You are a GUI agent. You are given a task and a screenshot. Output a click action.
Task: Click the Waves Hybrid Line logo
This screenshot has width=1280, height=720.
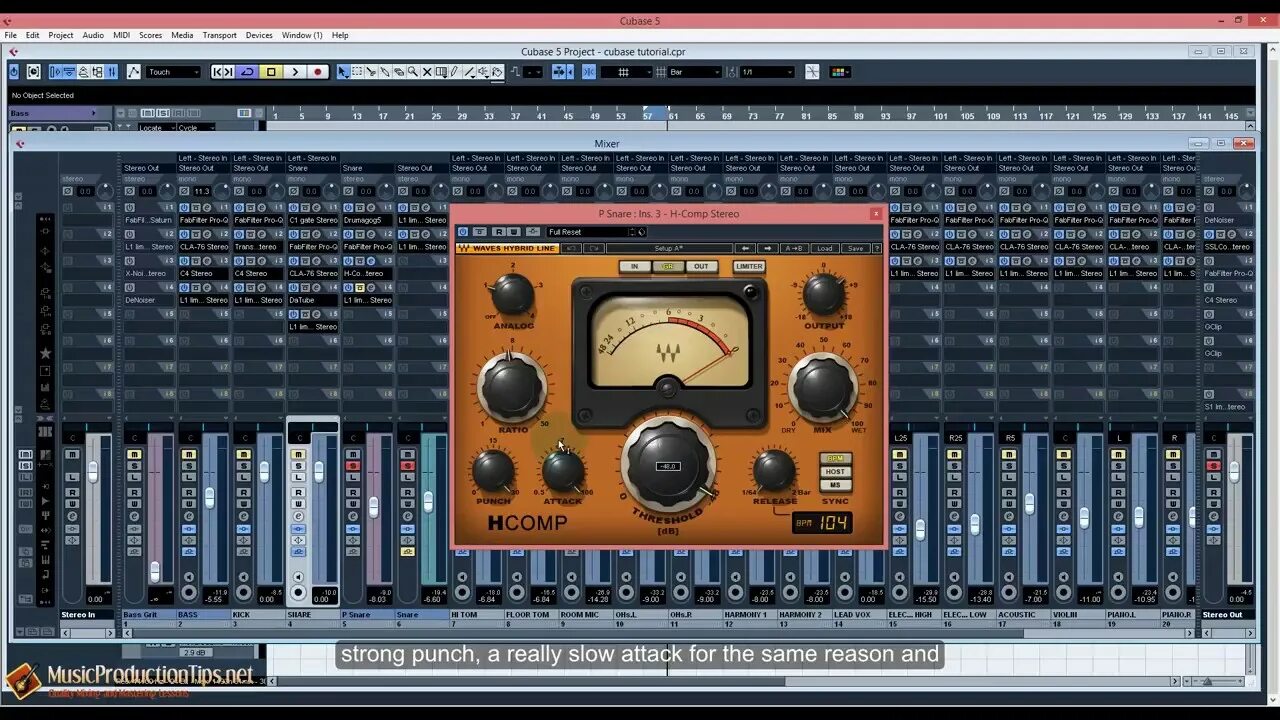coord(506,248)
